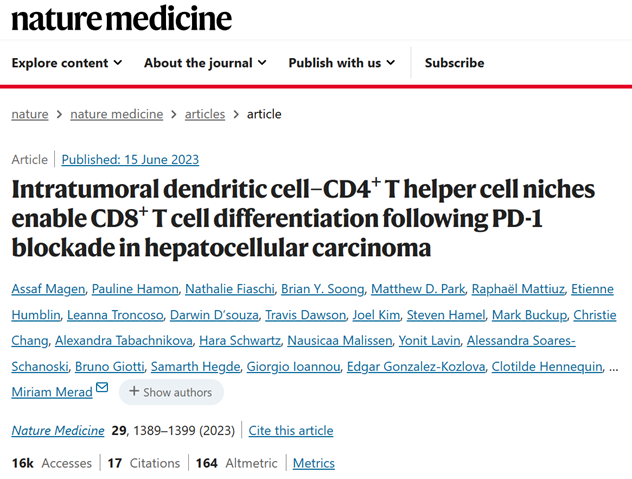Select author Brian Y. Soong
This screenshot has width=632, height=479.
coord(322,289)
